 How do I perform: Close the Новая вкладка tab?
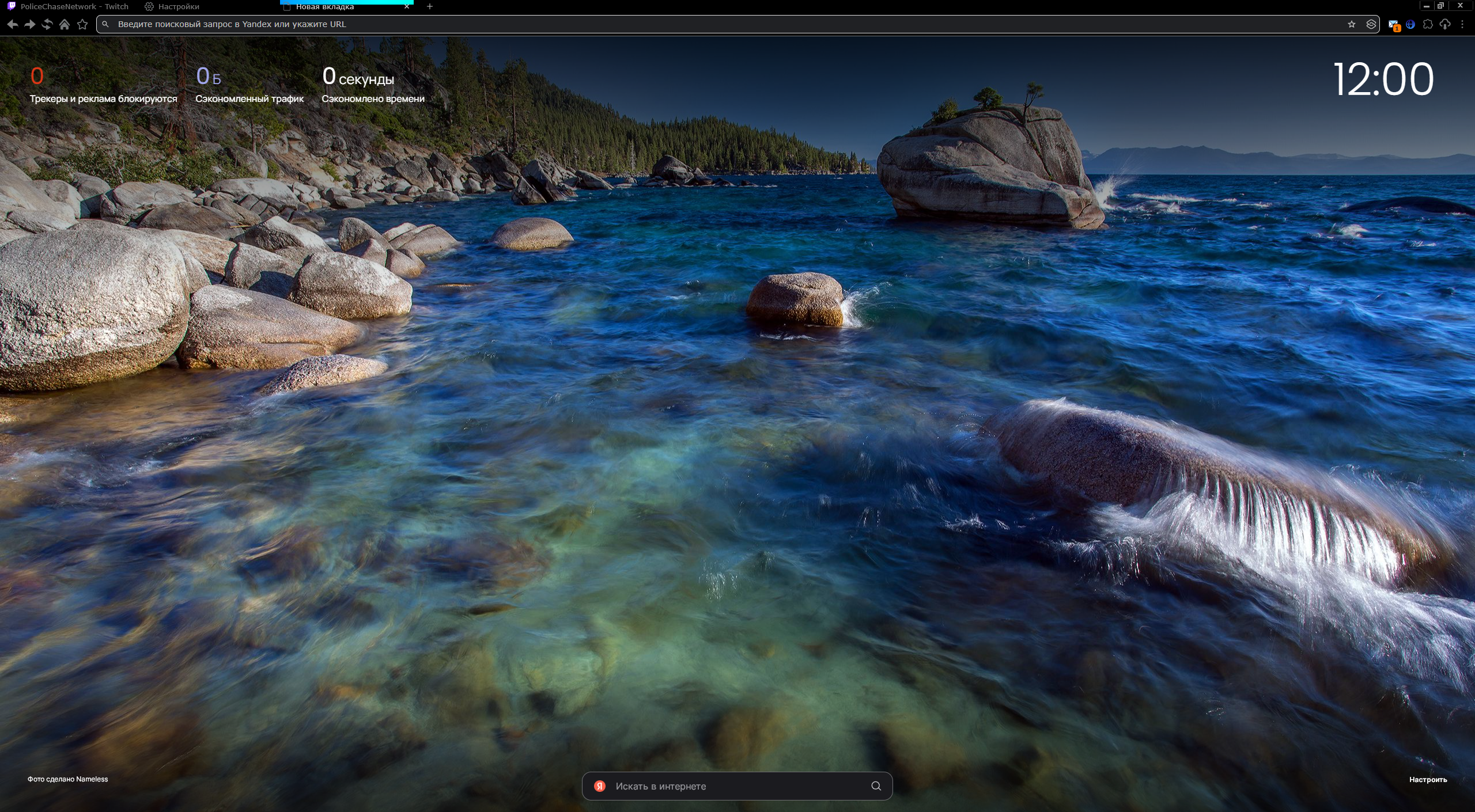[407, 6]
